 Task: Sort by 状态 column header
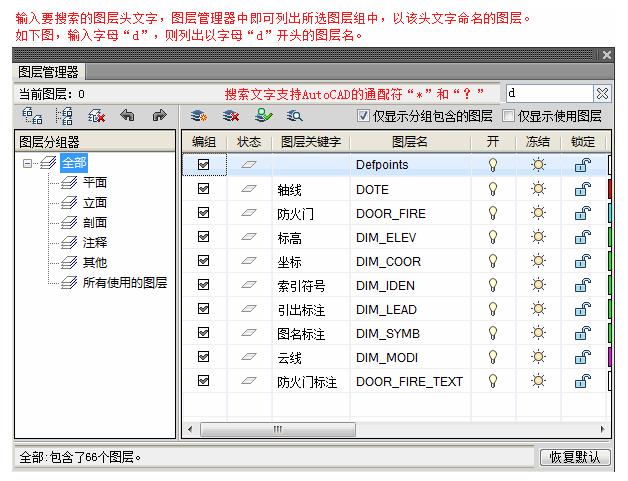249,142
